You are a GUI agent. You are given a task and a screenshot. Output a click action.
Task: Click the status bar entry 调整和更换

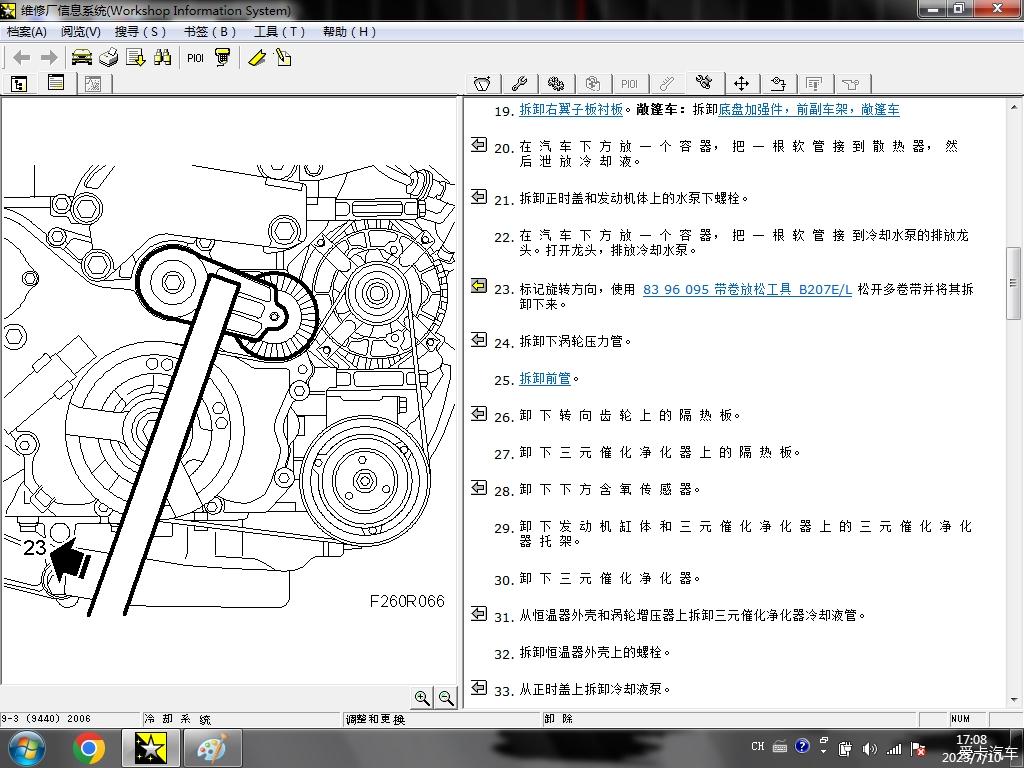(x=376, y=719)
